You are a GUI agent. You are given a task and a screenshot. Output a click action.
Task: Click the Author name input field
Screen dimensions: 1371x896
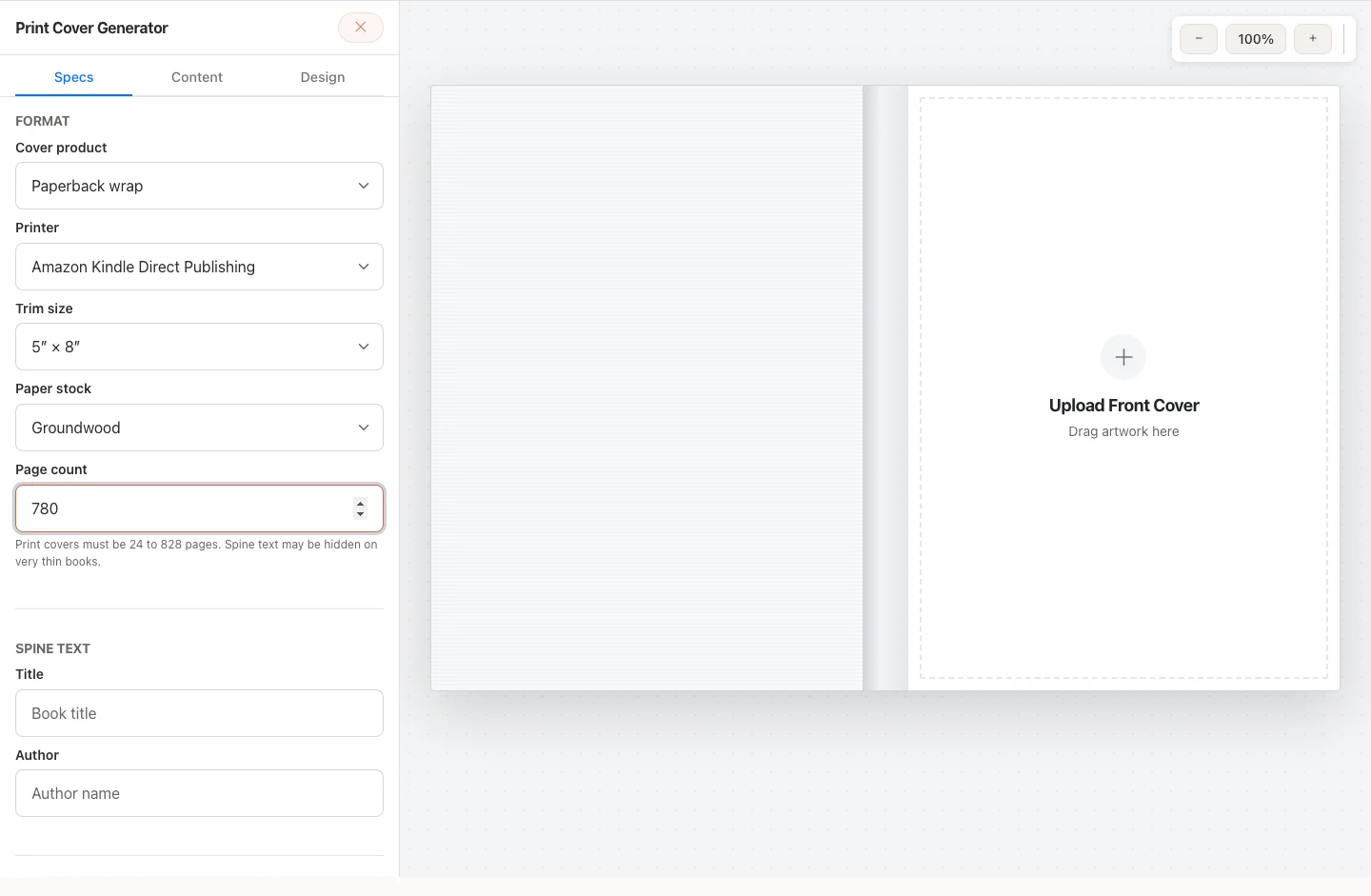[199, 793]
